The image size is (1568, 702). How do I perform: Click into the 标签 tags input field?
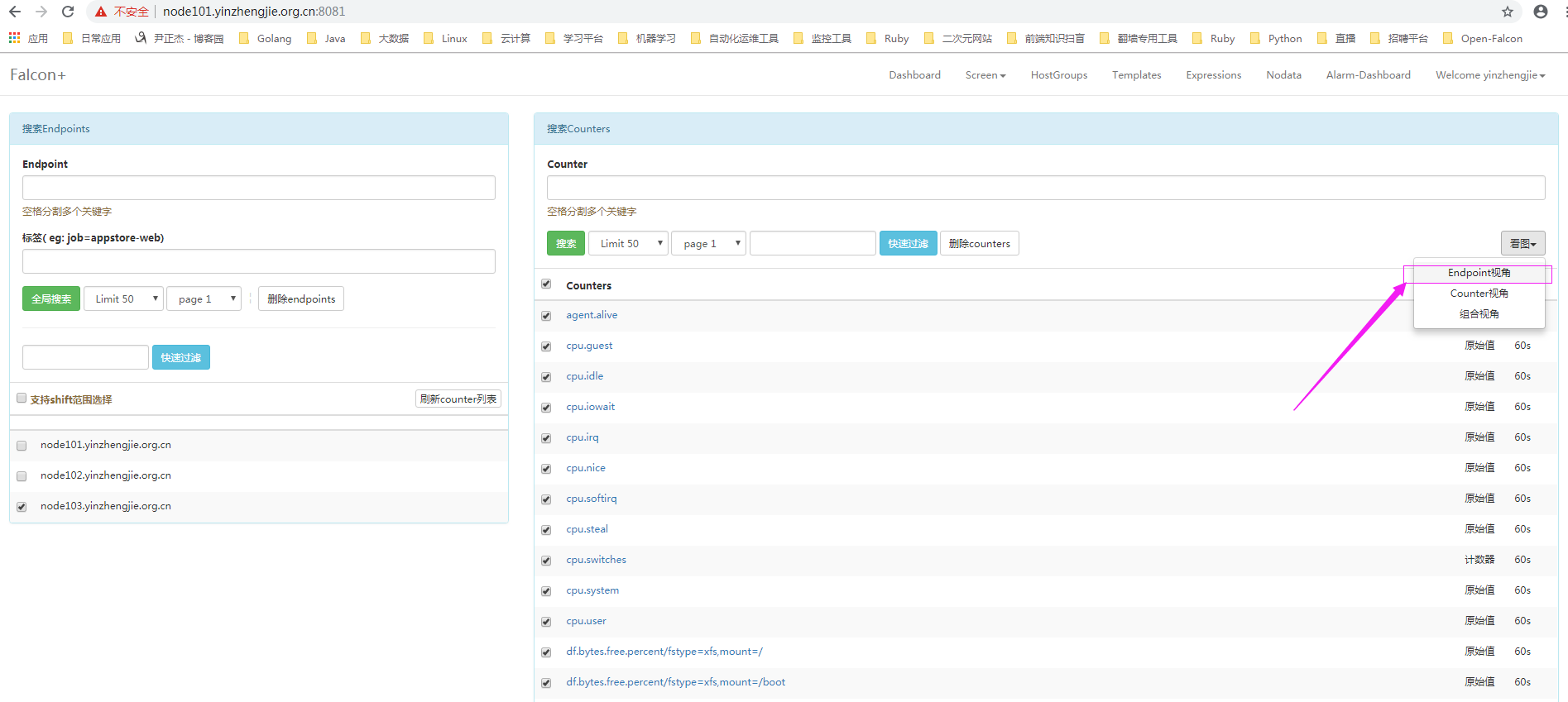(259, 261)
